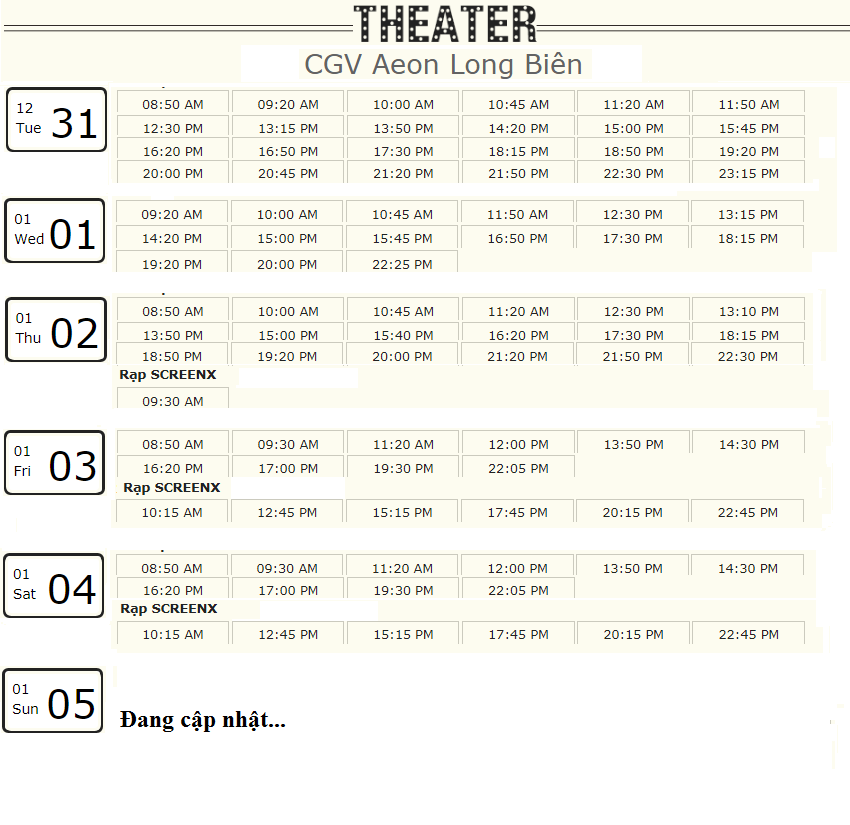Pick the 13:50 PM slot on Saturday 04

[633, 567]
